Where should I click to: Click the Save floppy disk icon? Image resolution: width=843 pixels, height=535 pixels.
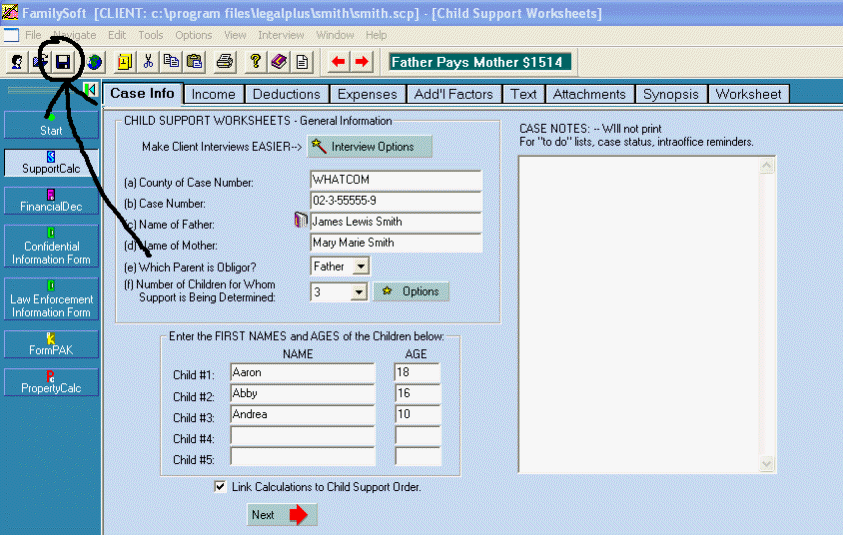tap(63, 62)
